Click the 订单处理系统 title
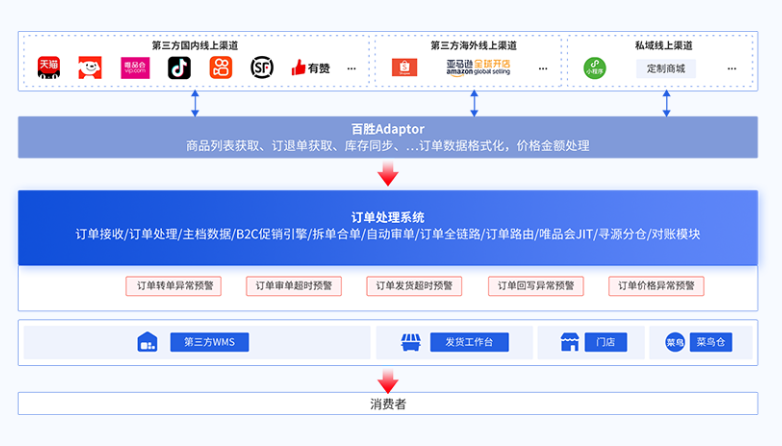Viewport: 782px width, 446px height. click(388, 218)
